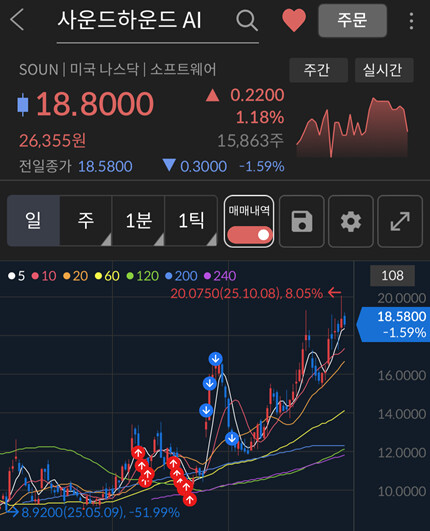Tap the 1.18% change percentage
This screenshot has height=531, width=430.
point(260,118)
